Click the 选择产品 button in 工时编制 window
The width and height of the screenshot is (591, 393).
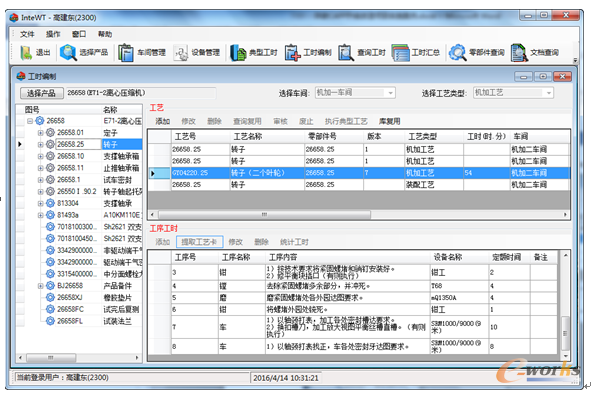point(41,93)
